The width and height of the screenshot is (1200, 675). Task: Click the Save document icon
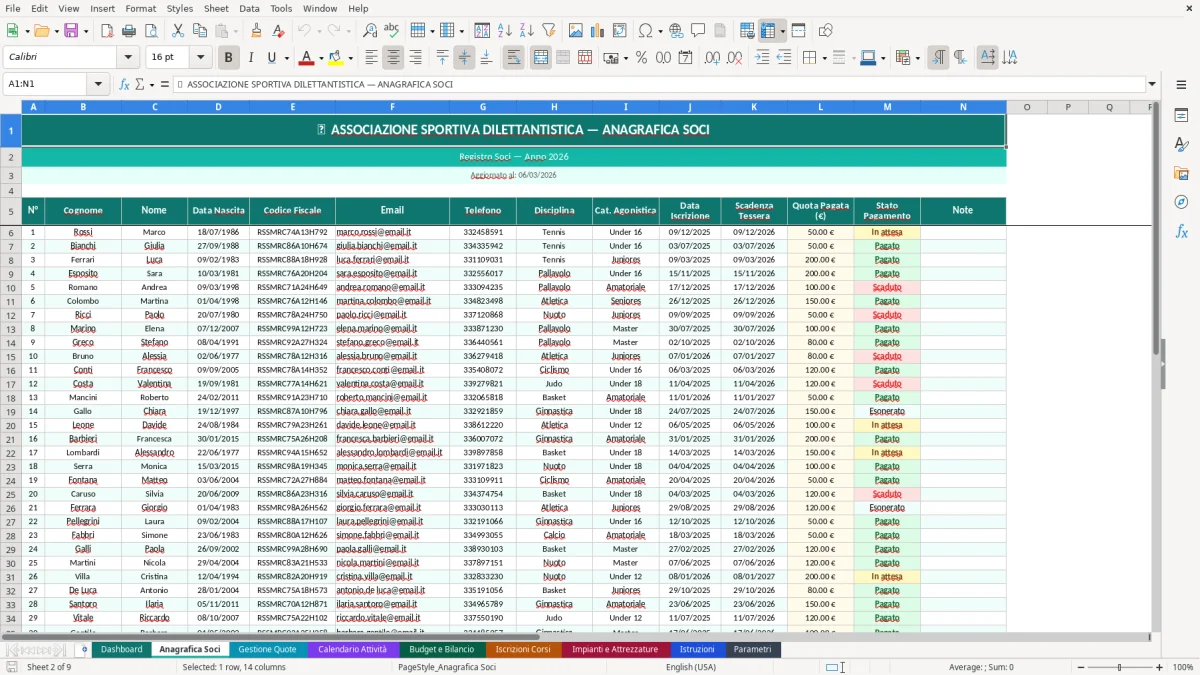coord(71,31)
